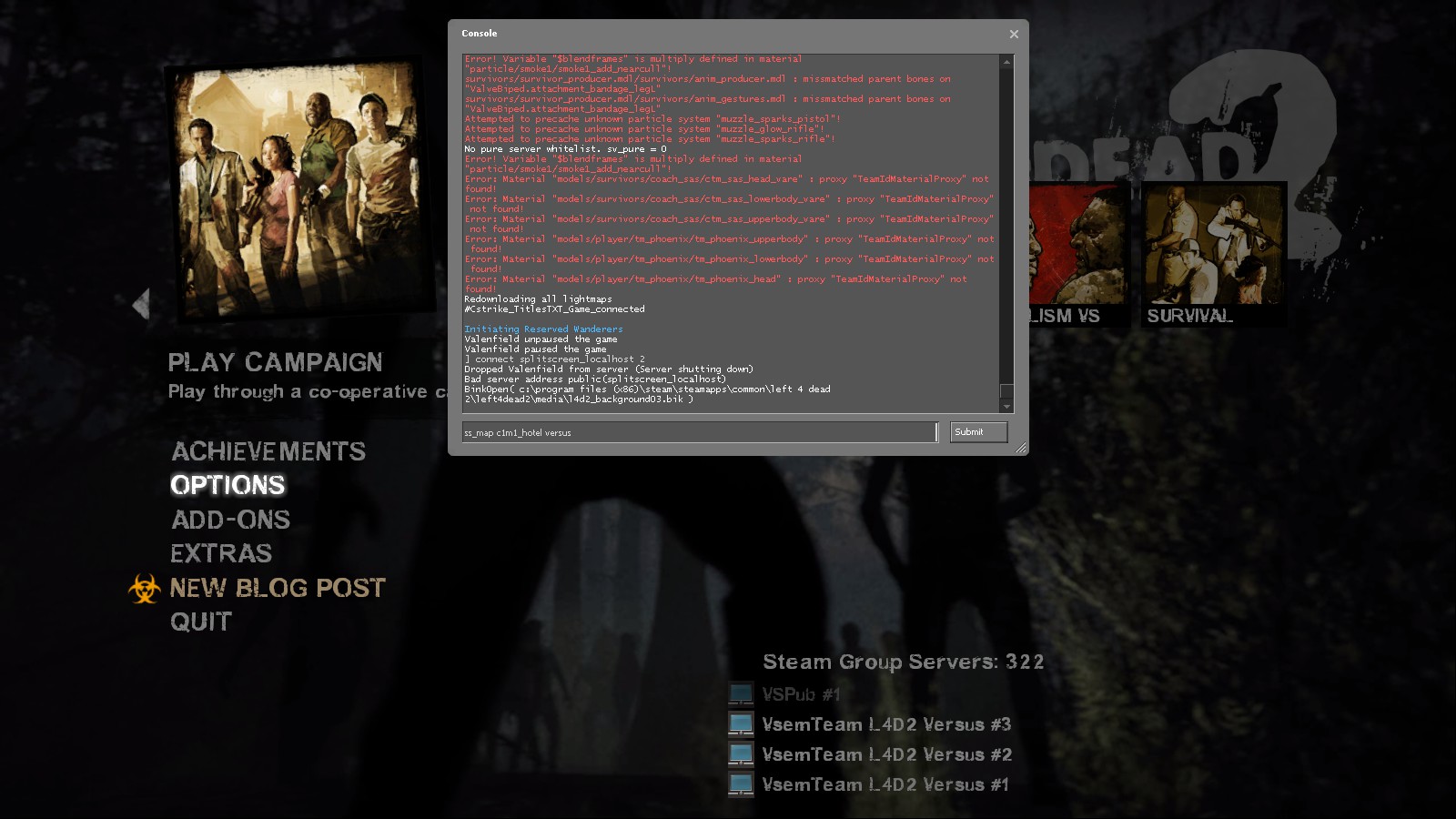1456x819 pixels.
Task: Click the Survival mode label text
Action: [x=1189, y=316]
